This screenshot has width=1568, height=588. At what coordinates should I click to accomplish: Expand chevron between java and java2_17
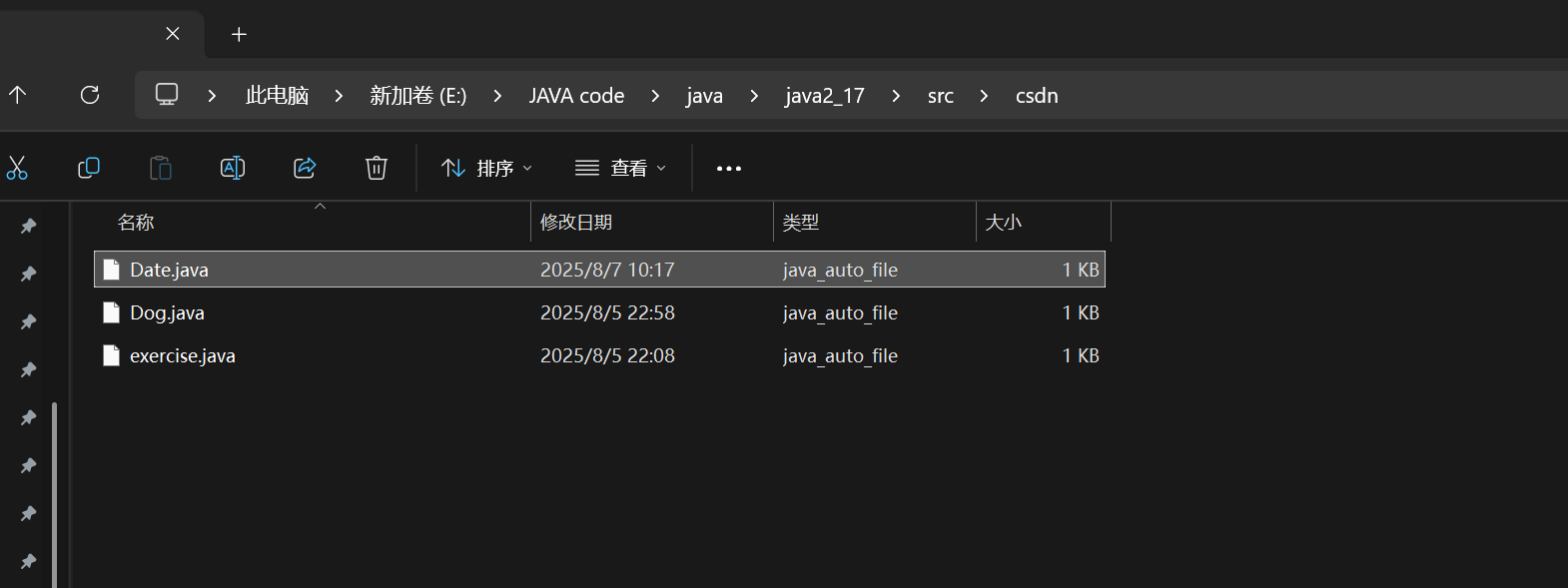[754, 96]
